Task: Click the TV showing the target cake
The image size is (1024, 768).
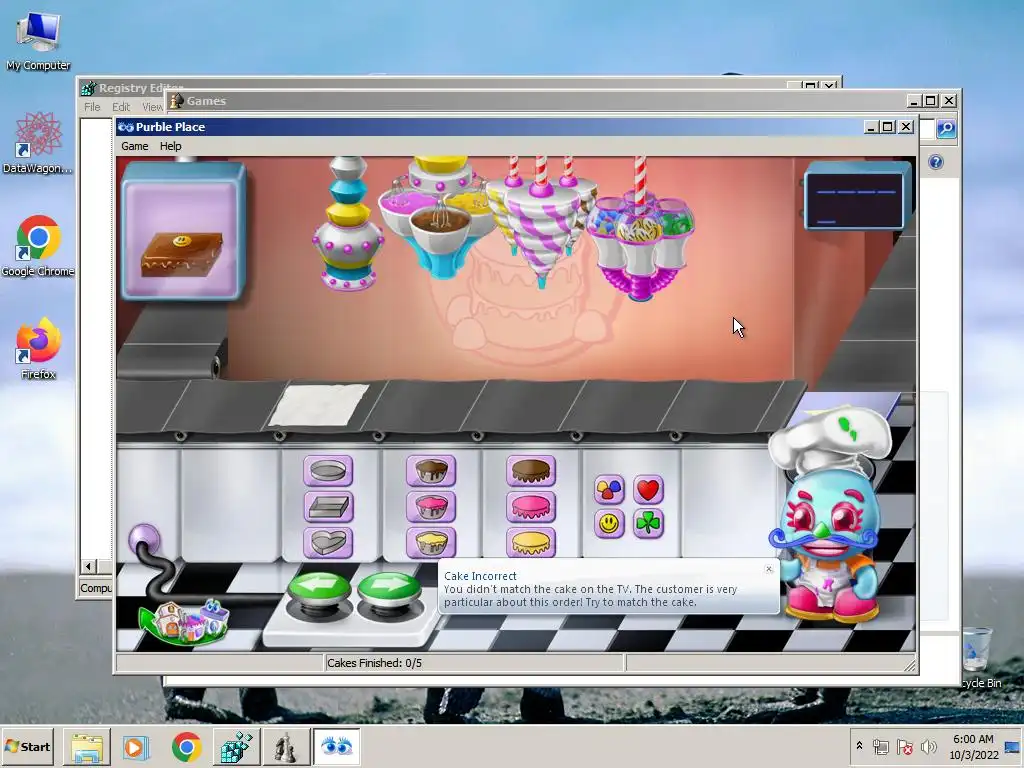Action: 183,231
